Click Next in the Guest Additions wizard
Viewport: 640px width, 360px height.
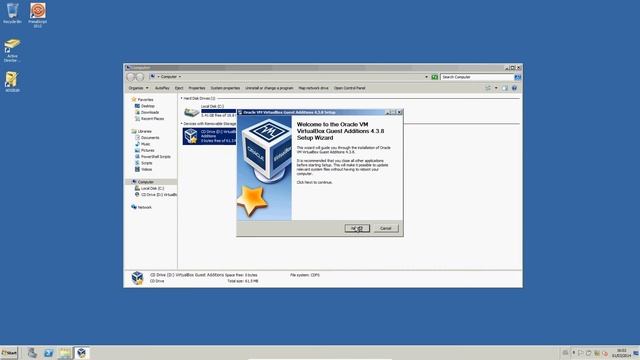(357, 228)
